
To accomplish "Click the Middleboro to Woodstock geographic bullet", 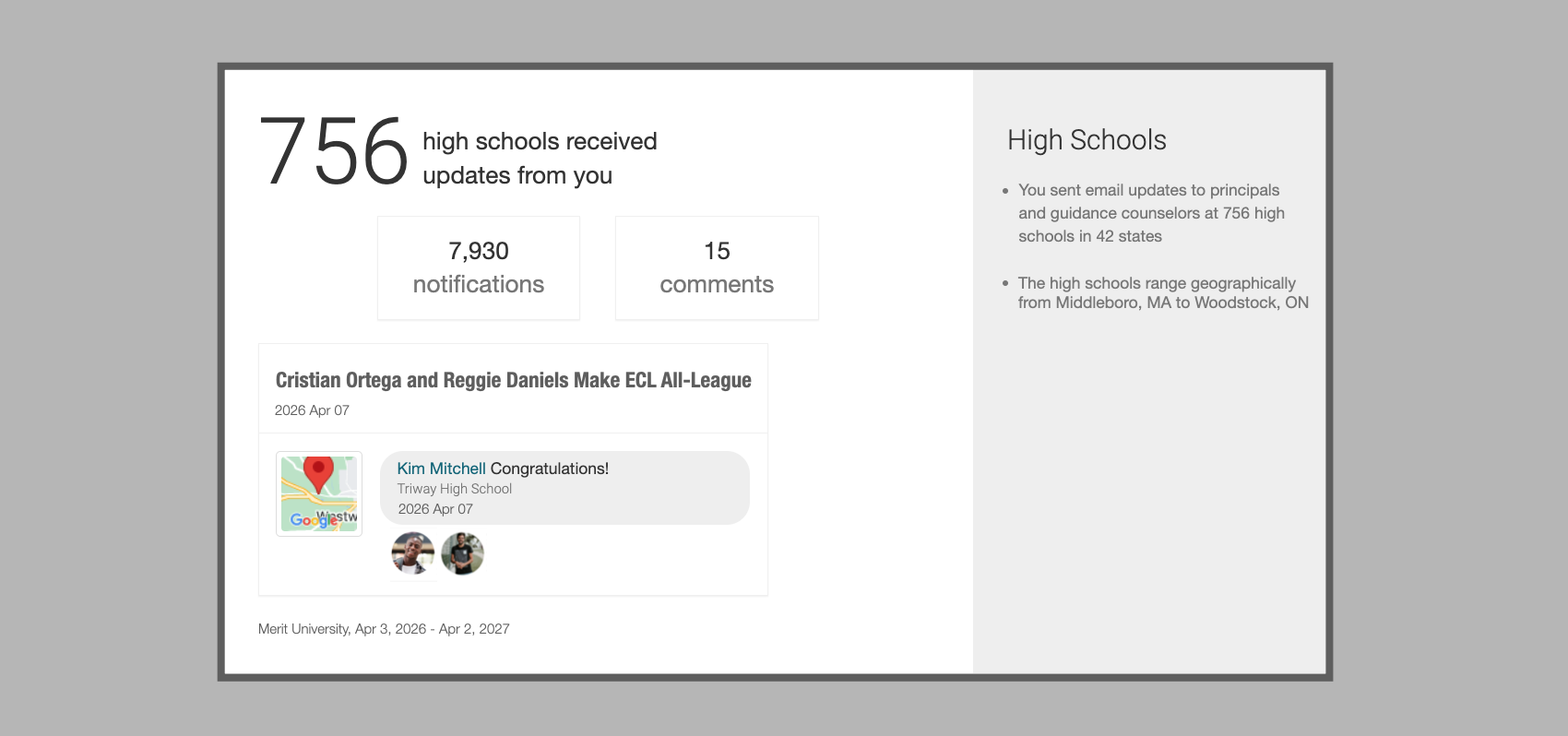I will pos(1162,292).
